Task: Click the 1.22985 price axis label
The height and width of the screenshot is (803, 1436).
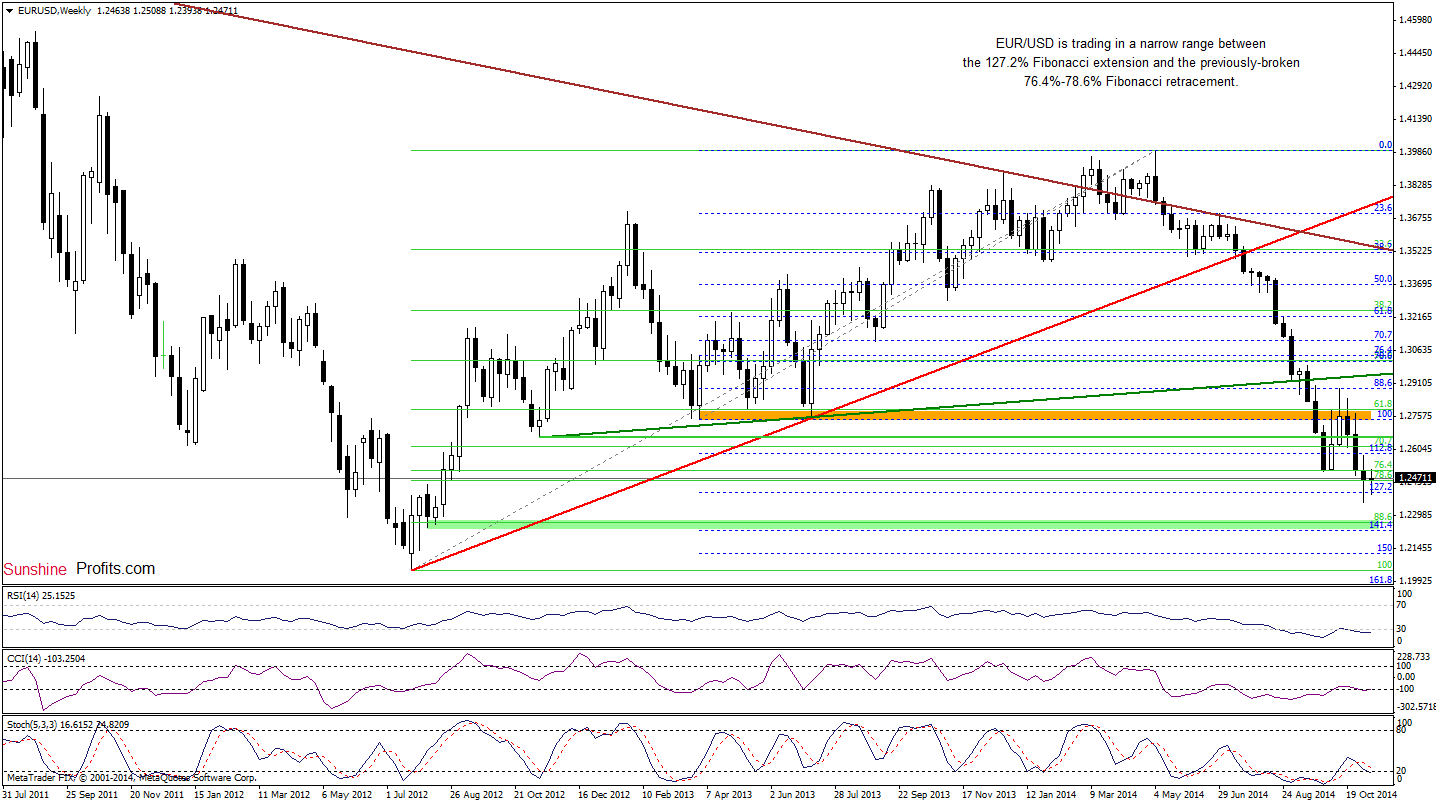Action: pyautogui.click(x=1415, y=515)
